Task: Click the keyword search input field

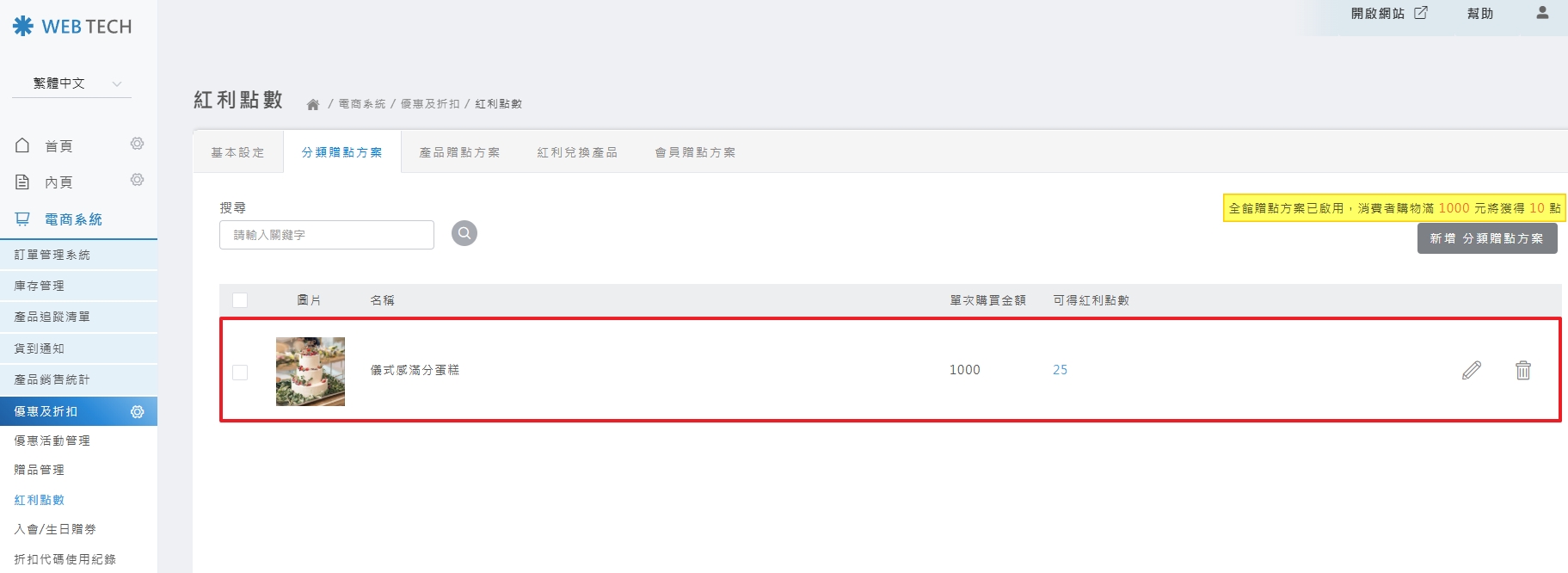Action: (x=327, y=235)
